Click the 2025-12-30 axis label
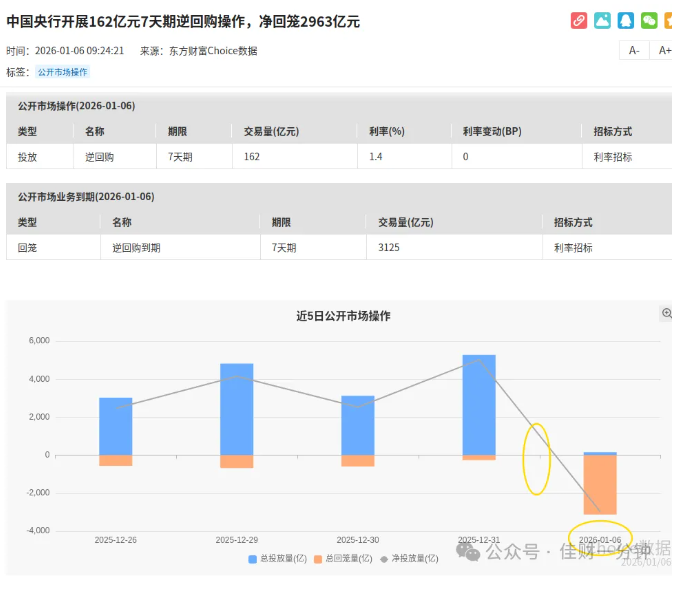Screen dimensions: 674x592 click(x=358, y=540)
